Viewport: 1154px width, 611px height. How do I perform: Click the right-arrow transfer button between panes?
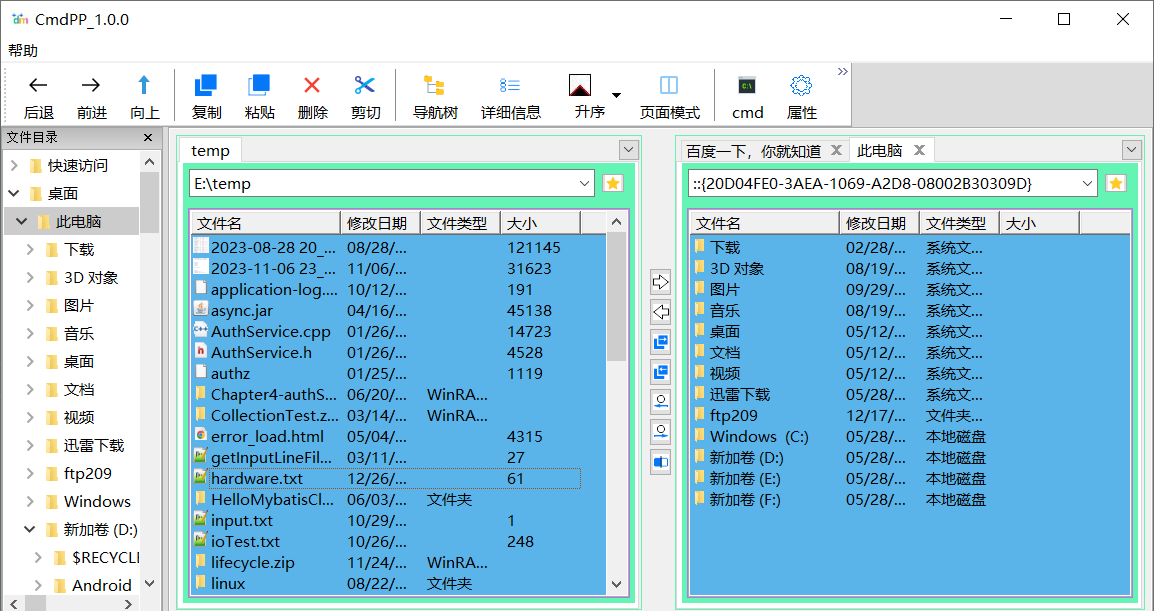[661, 281]
